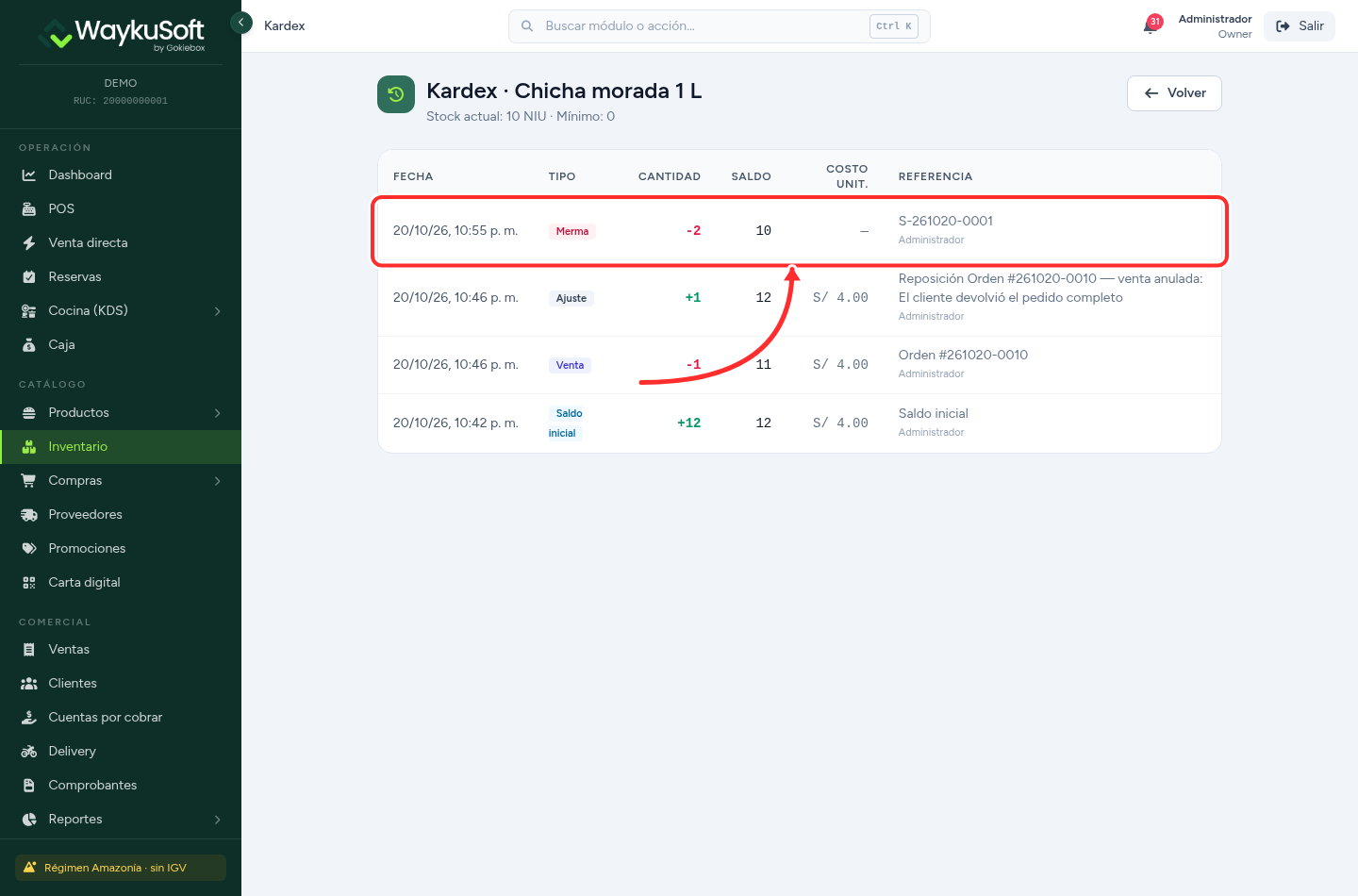1358x896 pixels.
Task: Click the Ajuste type badge
Action: pyautogui.click(x=571, y=298)
